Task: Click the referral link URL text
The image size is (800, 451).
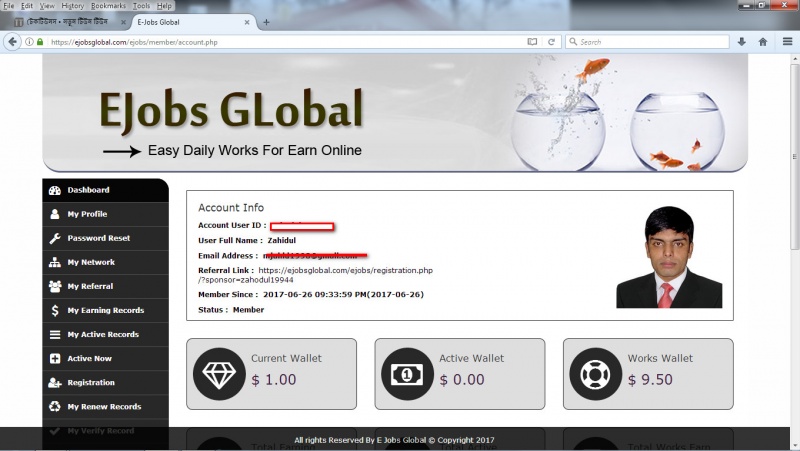Action: [x=315, y=275]
